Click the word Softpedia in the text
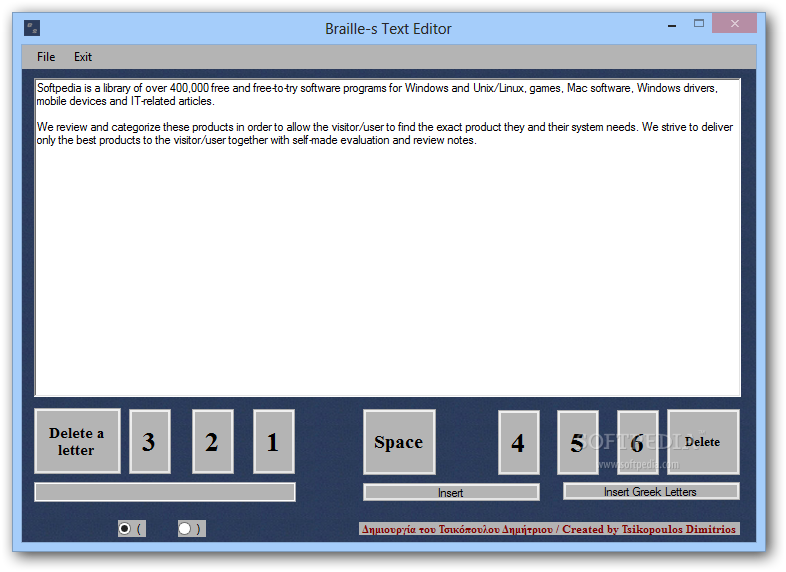The image size is (786, 572). click(59, 88)
